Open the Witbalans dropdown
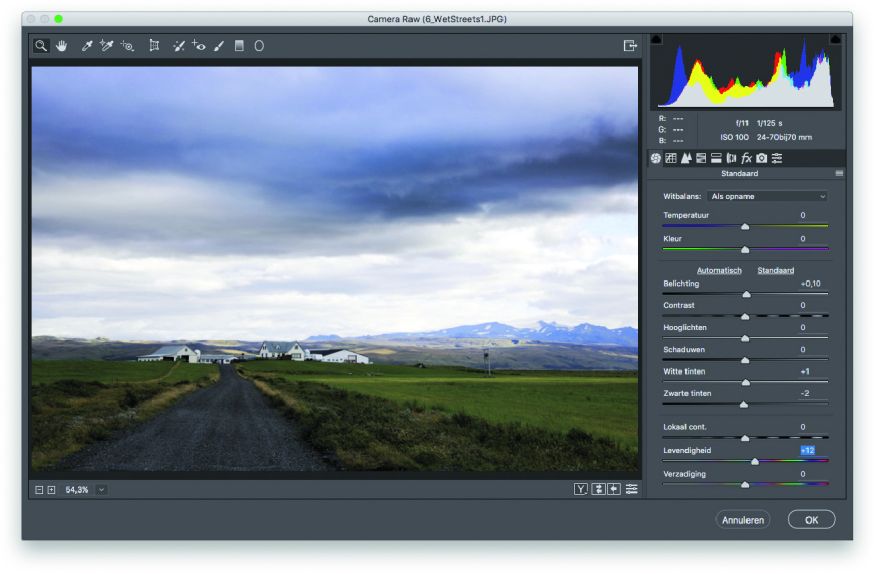 [767, 197]
